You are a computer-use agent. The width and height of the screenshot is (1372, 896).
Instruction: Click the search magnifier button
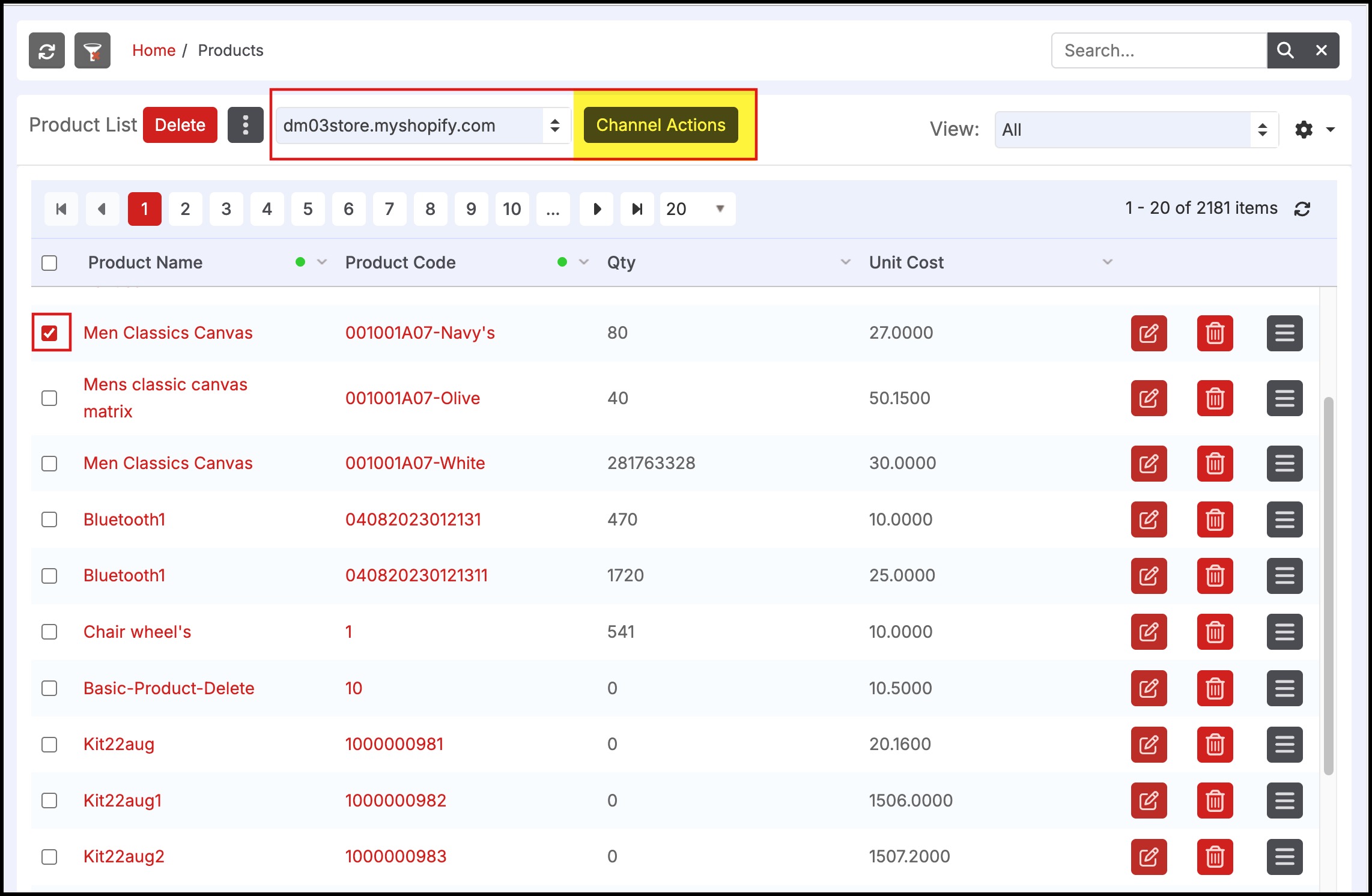1285,50
